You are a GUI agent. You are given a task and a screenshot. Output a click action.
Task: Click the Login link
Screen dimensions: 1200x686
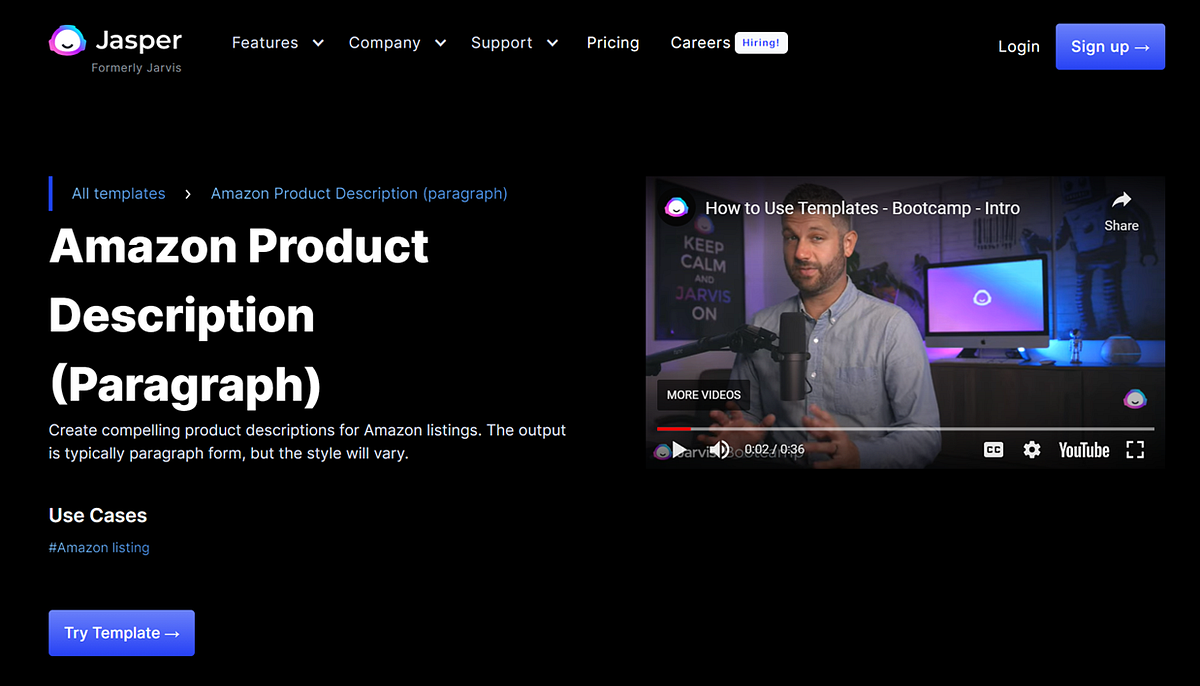coord(1019,47)
